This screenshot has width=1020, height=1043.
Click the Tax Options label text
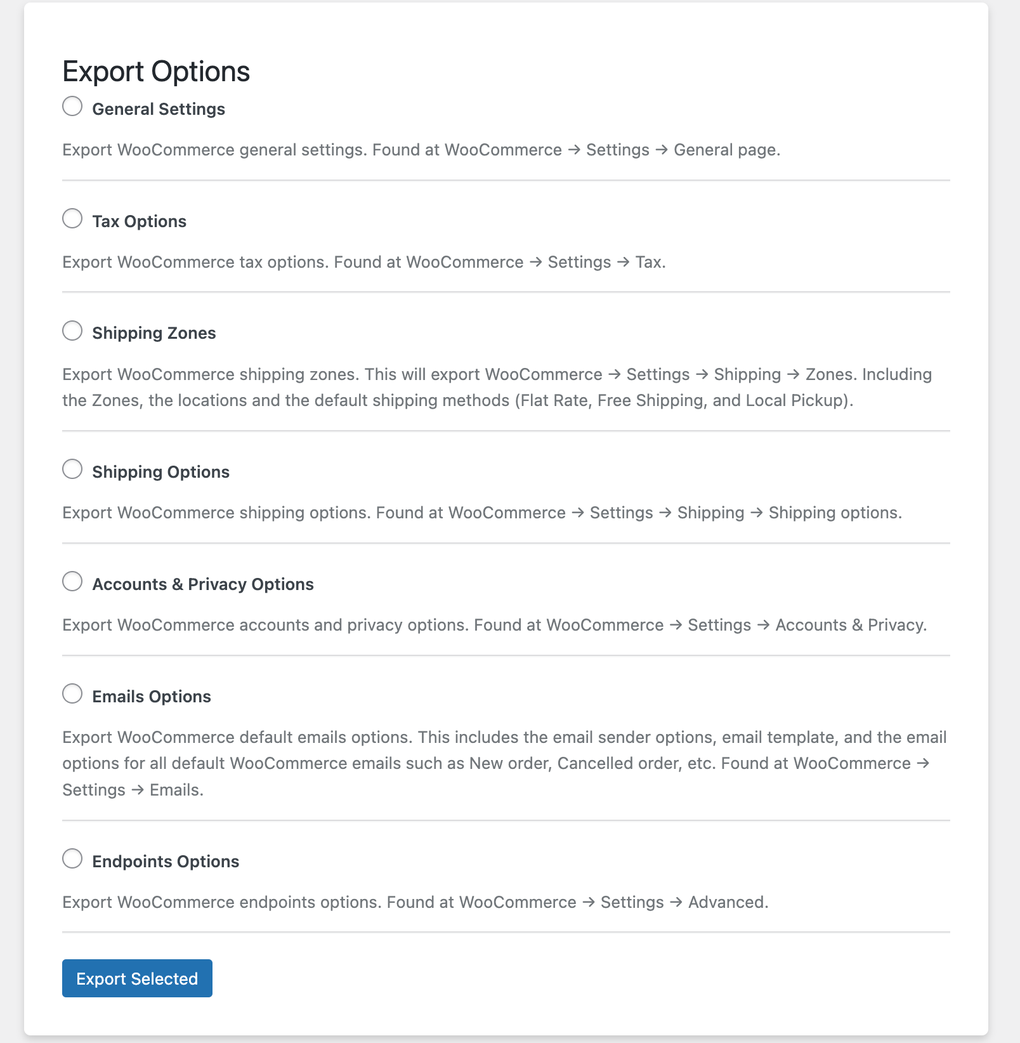tap(139, 221)
